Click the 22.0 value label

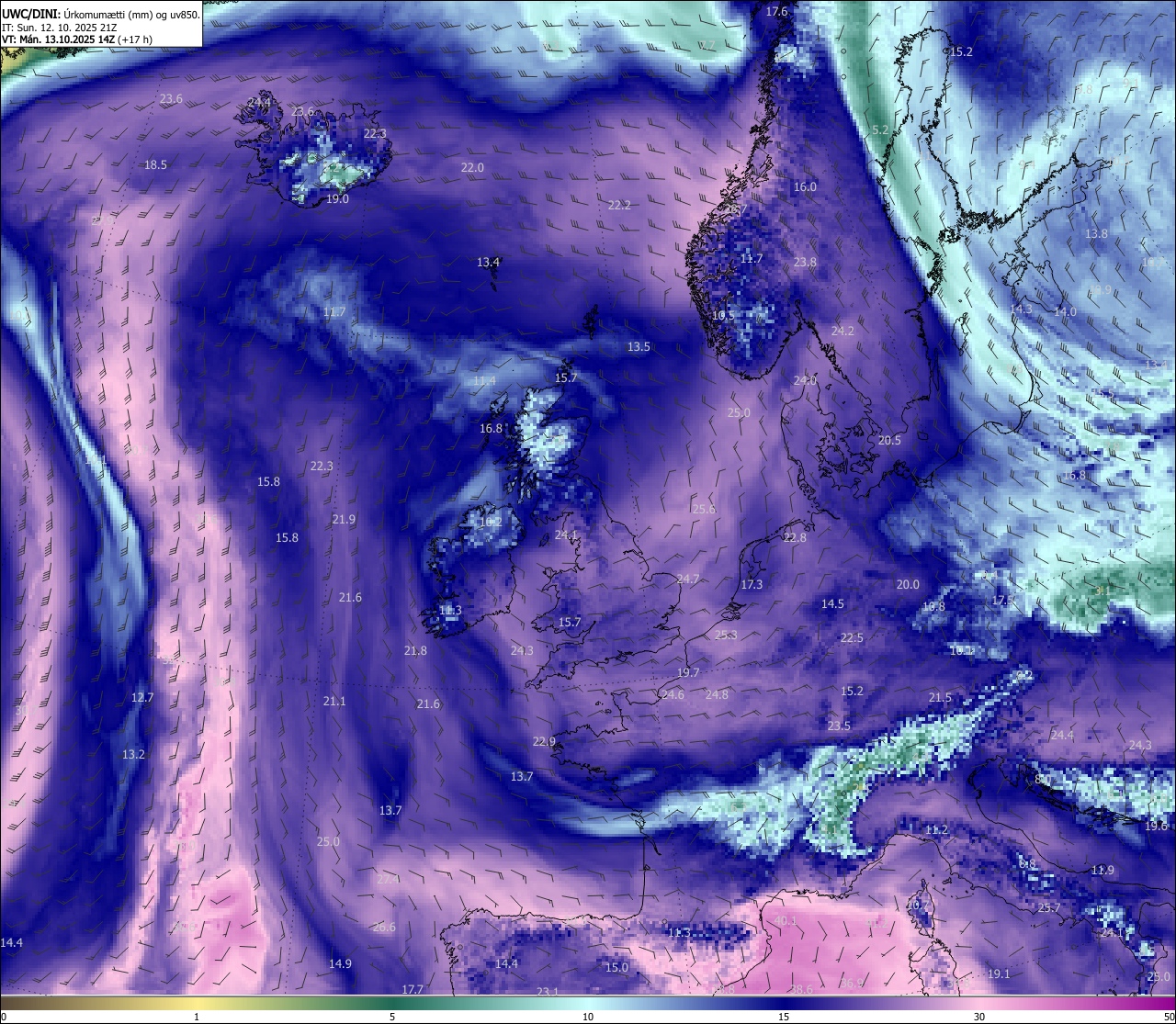(x=472, y=168)
